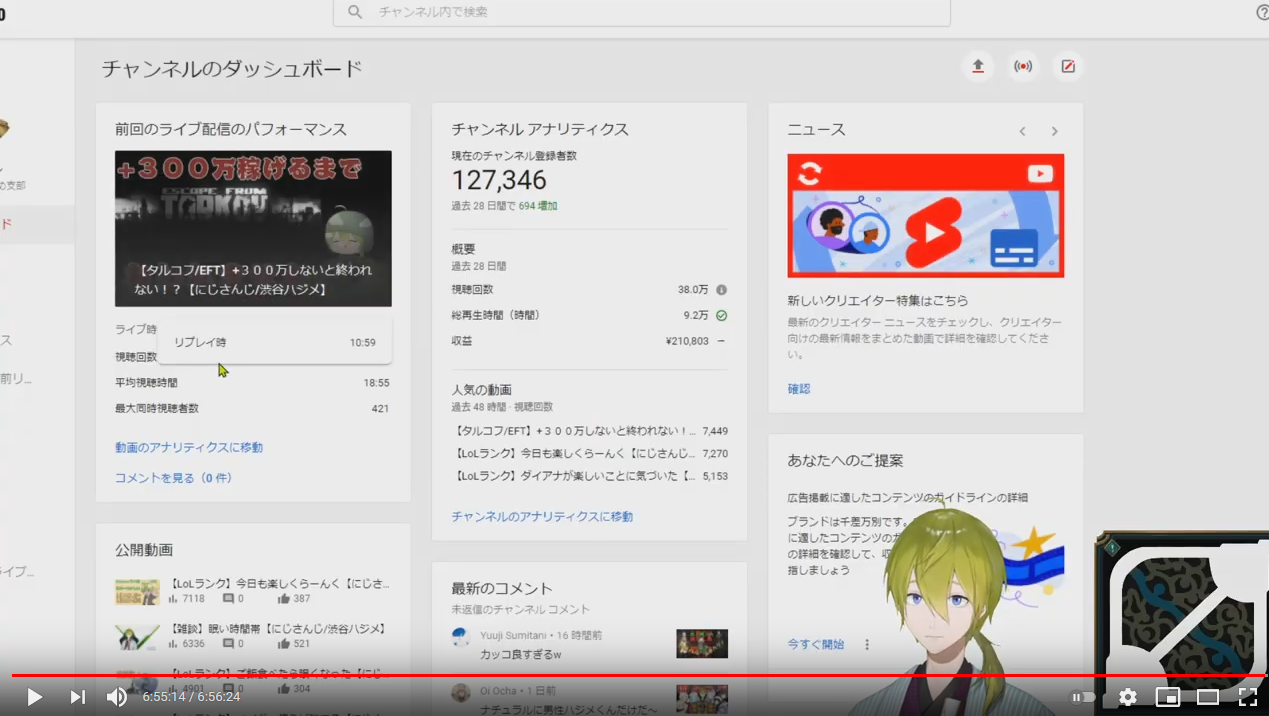1269x716 pixels.
Task: Click the dash icon beside ¥210,803 revenue
Action: point(721,341)
